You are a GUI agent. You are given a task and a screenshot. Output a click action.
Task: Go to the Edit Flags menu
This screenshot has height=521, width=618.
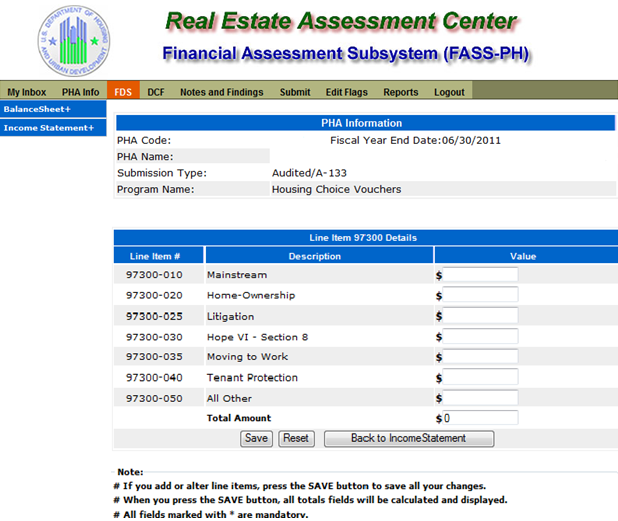pos(346,92)
